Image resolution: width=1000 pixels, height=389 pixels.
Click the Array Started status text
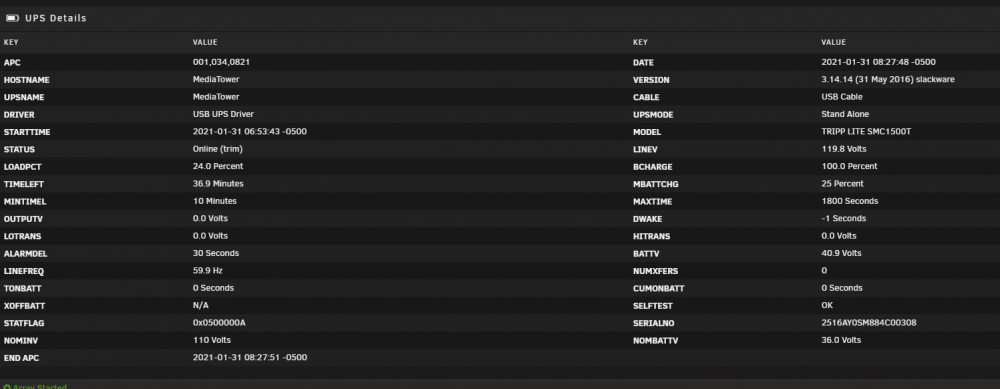point(40,386)
